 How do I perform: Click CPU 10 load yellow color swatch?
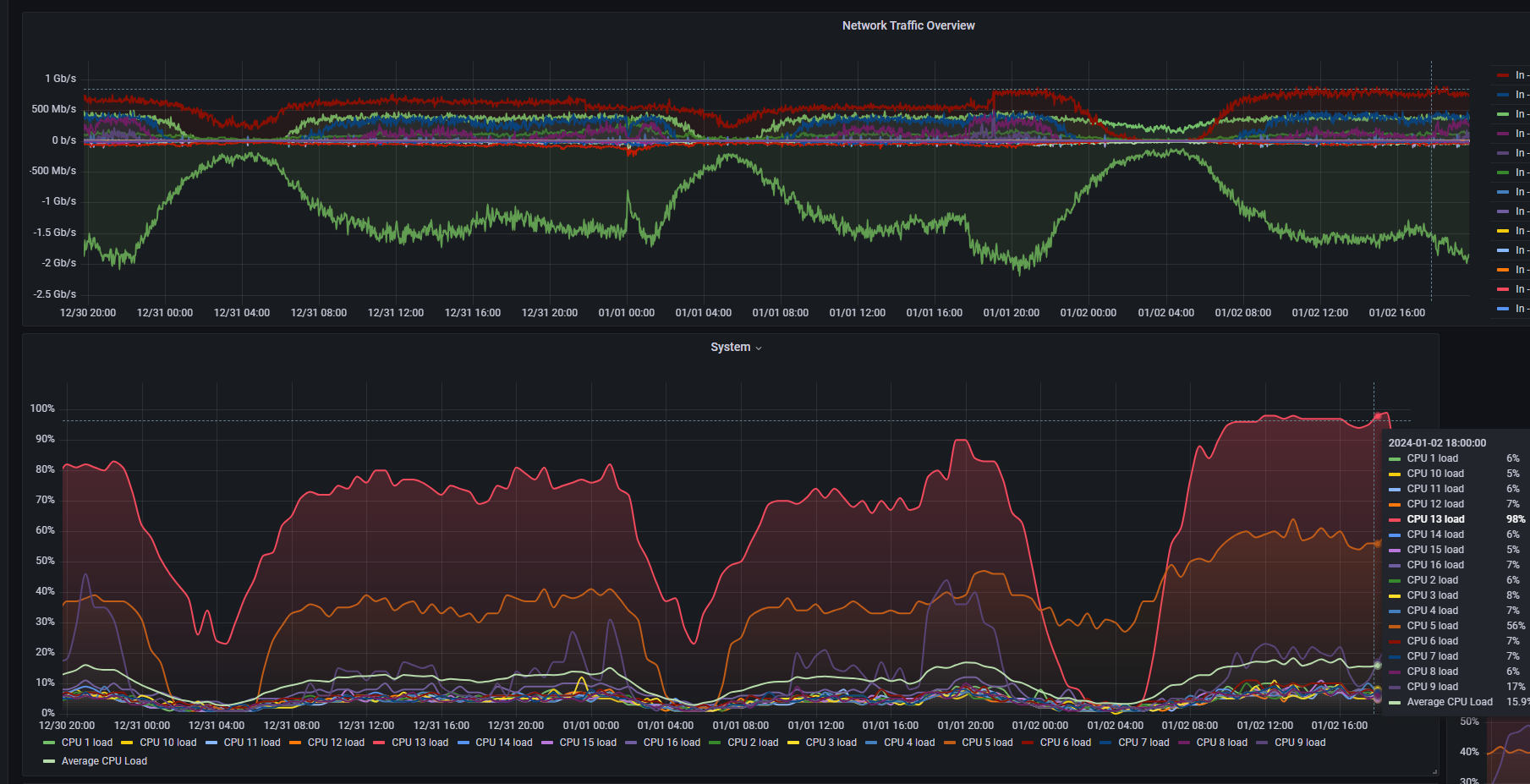(x=127, y=743)
